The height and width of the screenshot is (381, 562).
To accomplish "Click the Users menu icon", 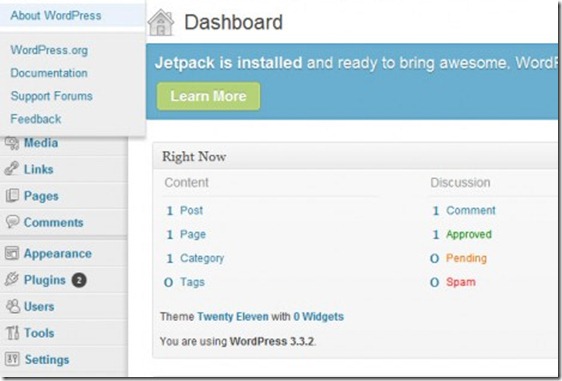I will [13, 306].
